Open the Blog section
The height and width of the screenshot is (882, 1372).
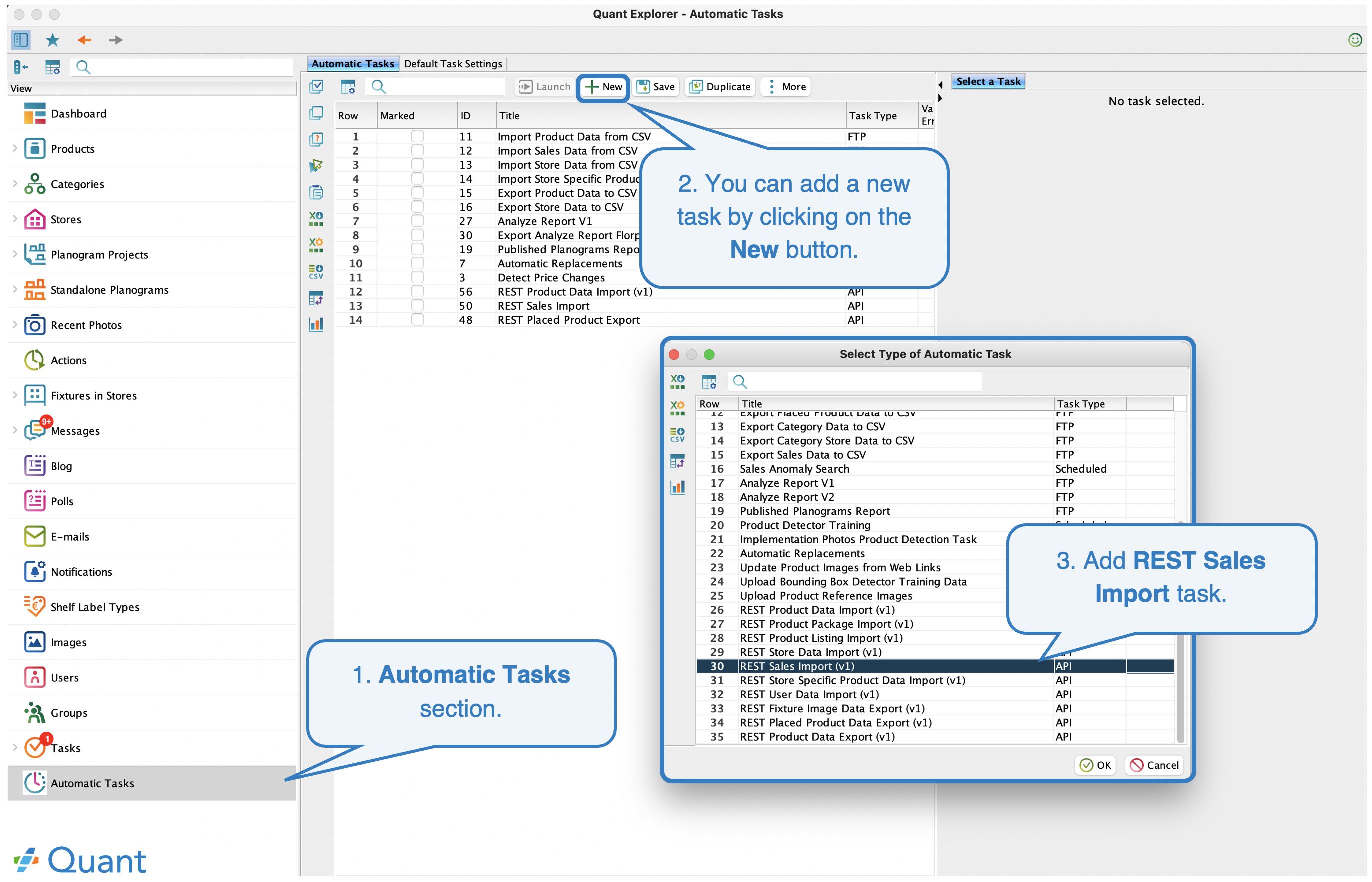61,466
